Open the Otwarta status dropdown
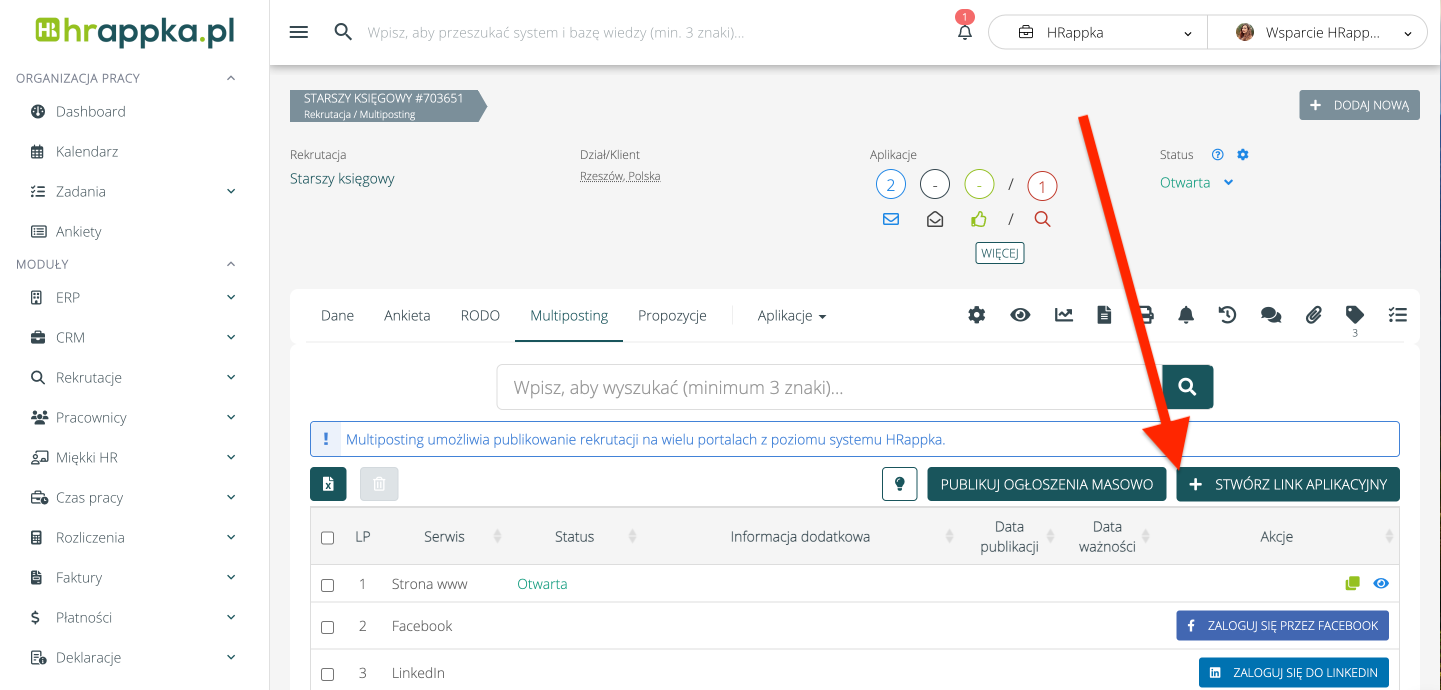The width and height of the screenshot is (1441, 690). point(1196,183)
